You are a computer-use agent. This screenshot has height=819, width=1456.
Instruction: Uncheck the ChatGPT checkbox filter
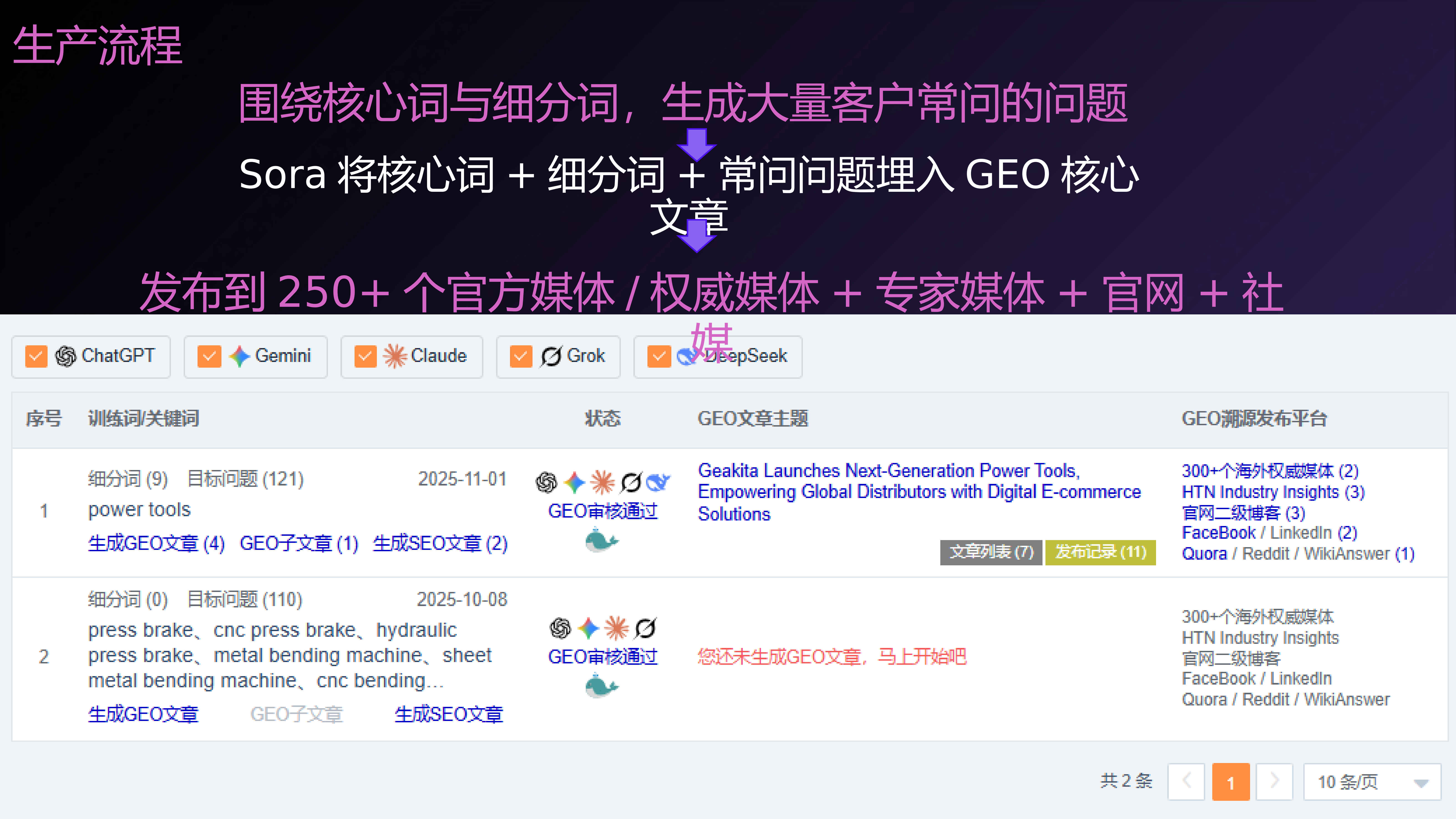pyautogui.click(x=36, y=357)
